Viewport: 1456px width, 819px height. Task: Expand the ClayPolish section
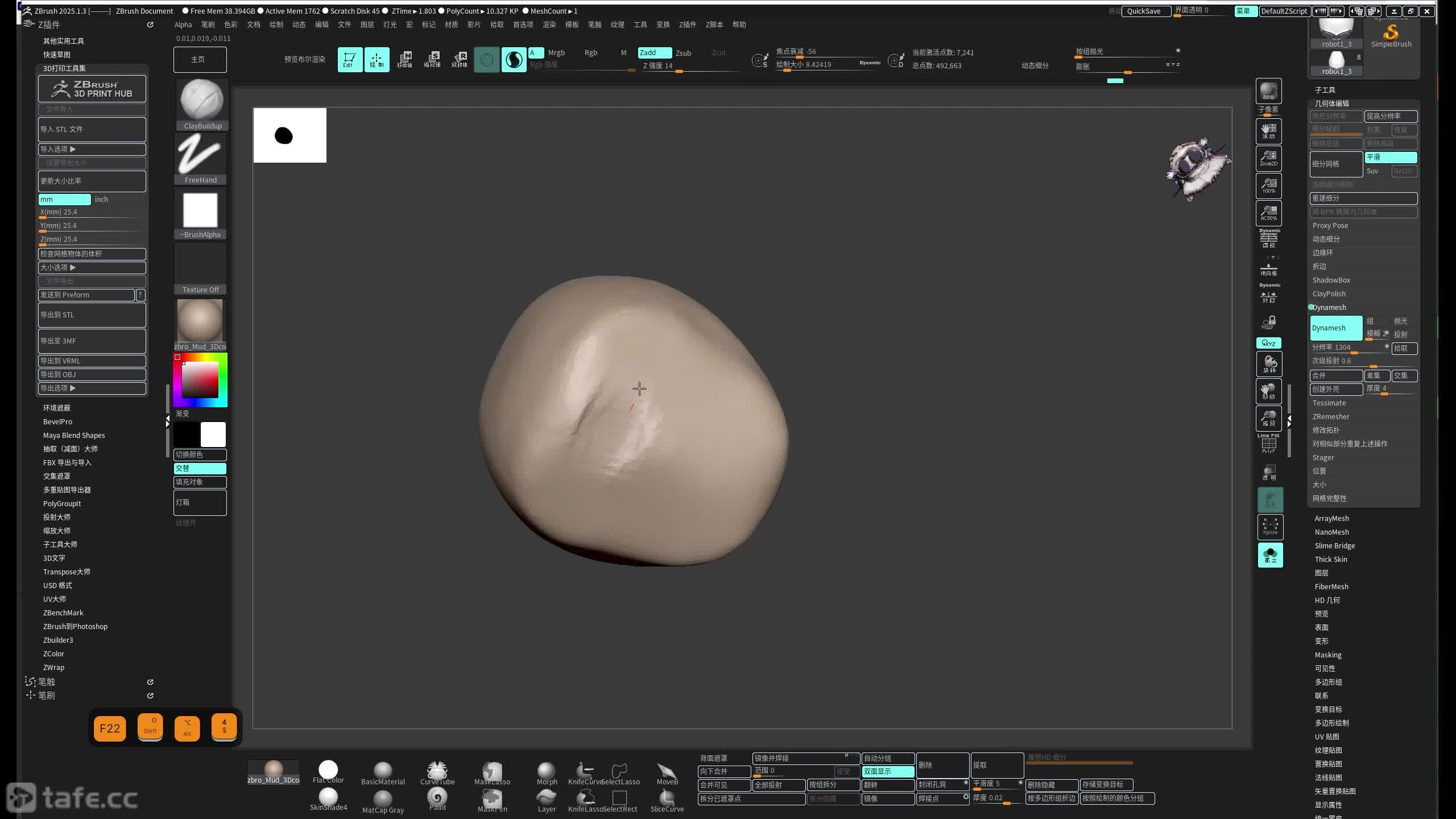pos(1329,293)
